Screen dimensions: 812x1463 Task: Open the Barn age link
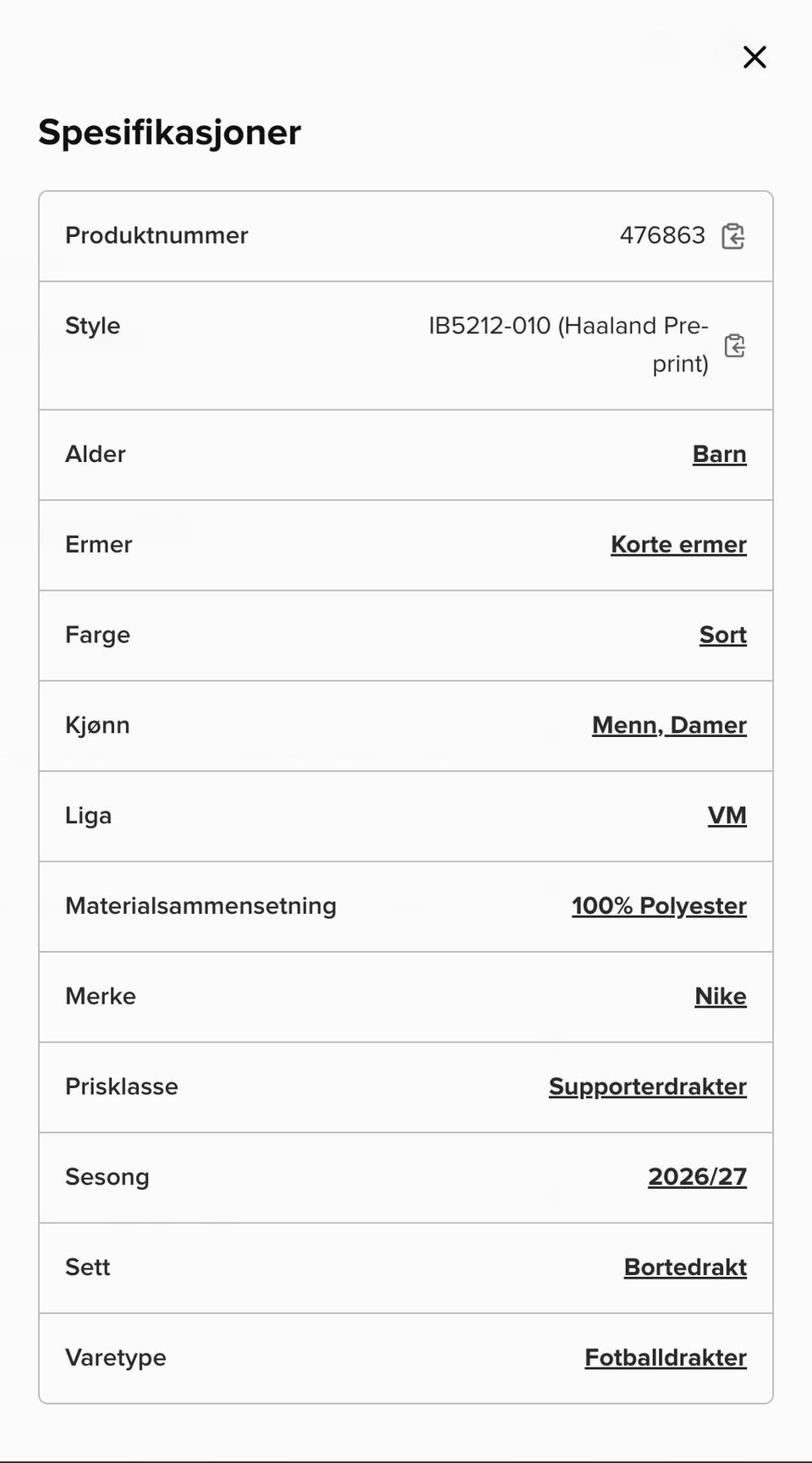point(719,454)
